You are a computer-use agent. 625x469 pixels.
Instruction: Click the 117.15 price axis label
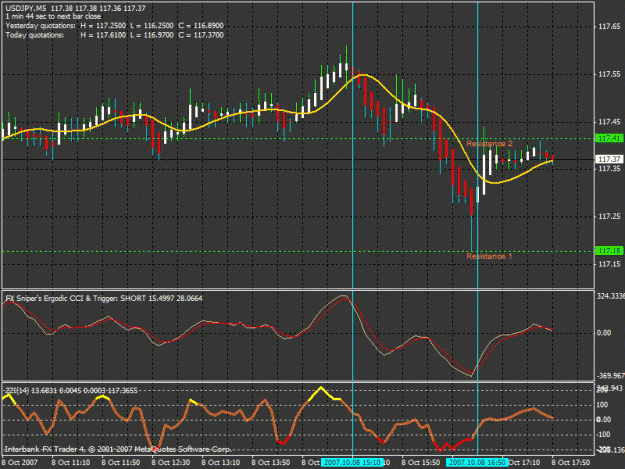click(609, 264)
